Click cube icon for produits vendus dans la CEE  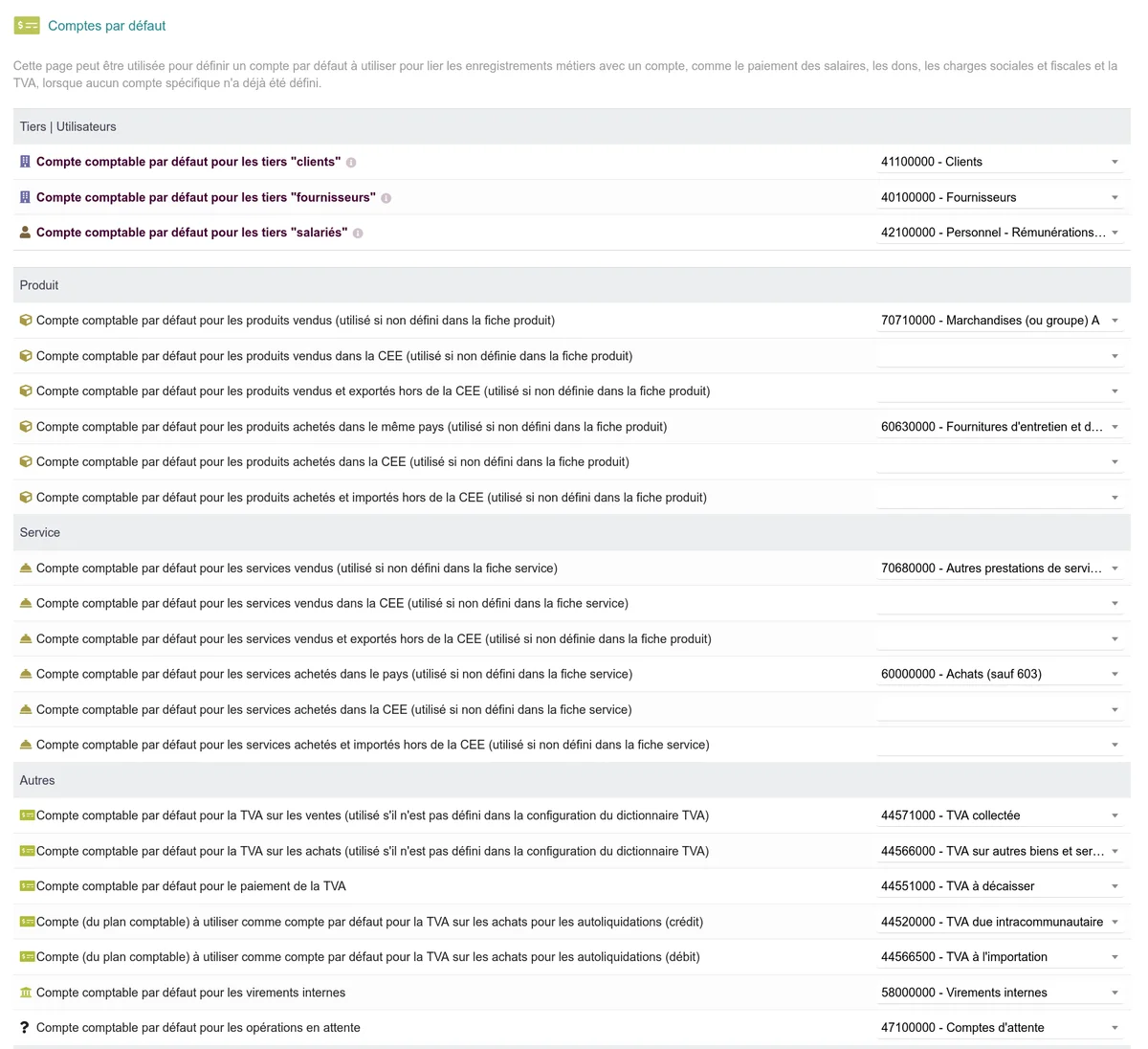(x=26, y=356)
